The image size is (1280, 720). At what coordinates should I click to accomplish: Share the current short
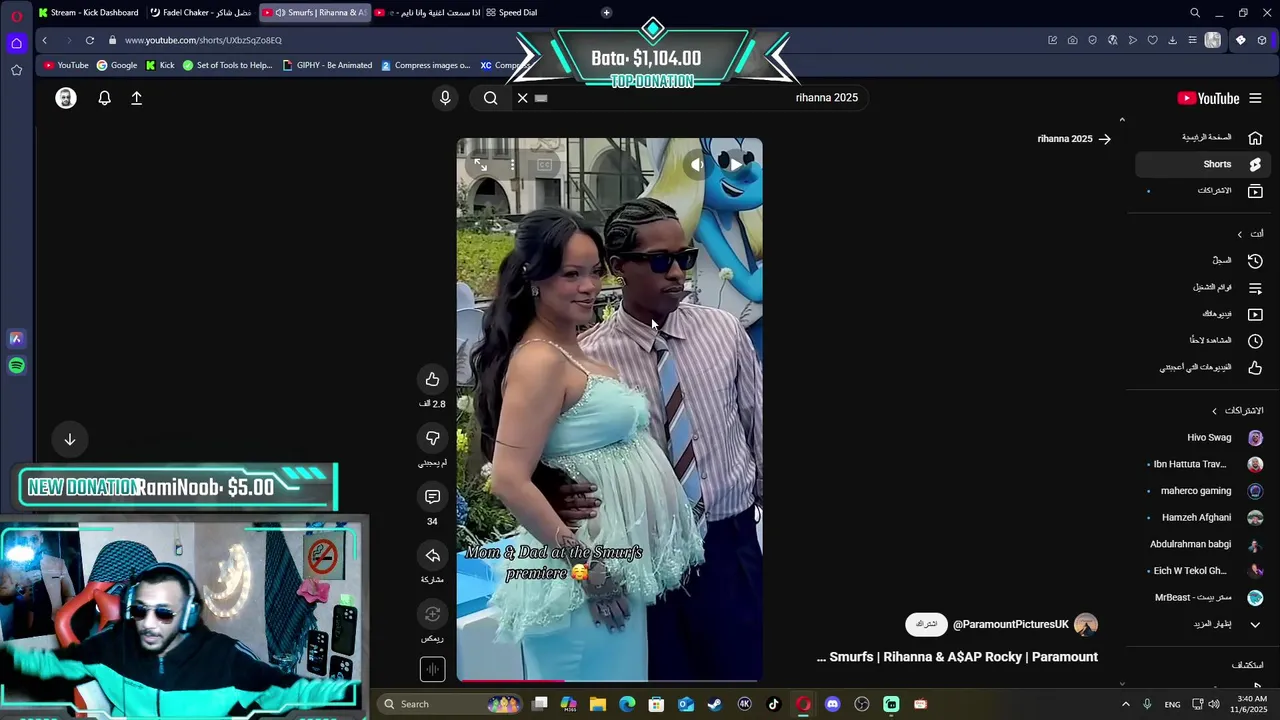(432, 556)
